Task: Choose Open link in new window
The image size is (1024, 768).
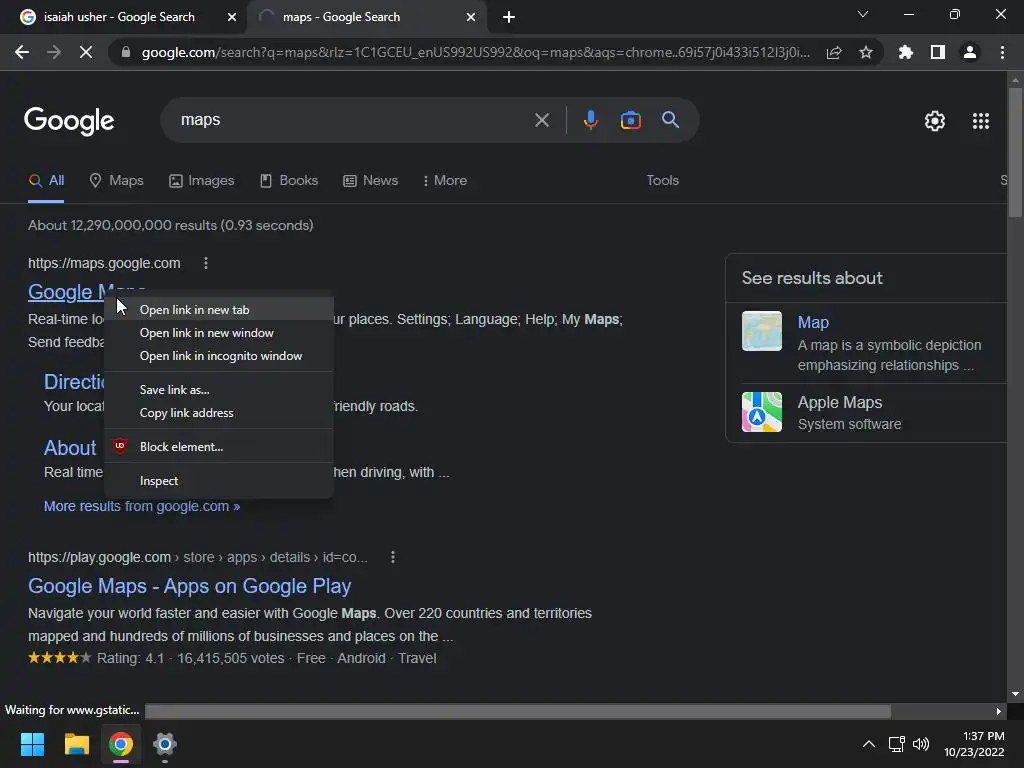Action: (x=219, y=333)
